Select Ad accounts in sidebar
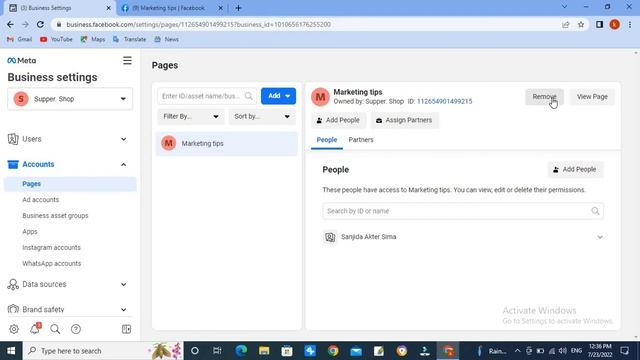 coord(40,200)
